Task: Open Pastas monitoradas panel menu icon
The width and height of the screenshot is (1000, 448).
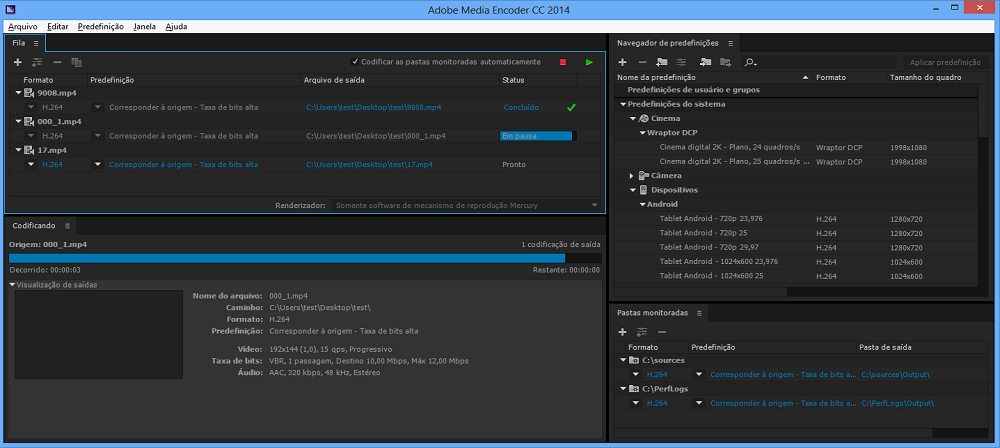Action: [x=699, y=313]
